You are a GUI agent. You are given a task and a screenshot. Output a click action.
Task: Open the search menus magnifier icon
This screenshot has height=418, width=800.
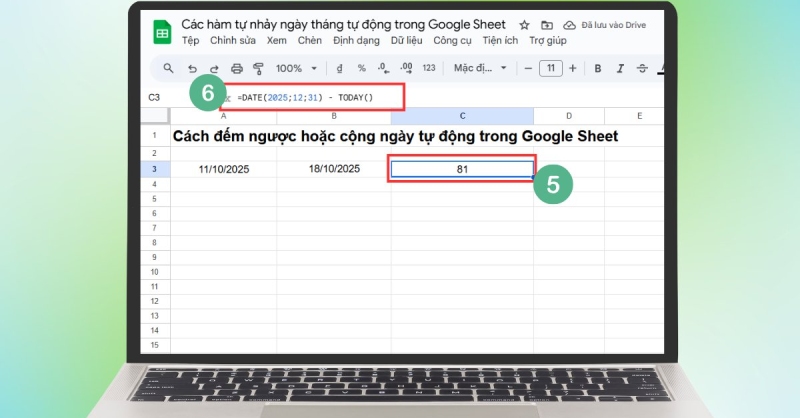pyautogui.click(x=168, y=68)
